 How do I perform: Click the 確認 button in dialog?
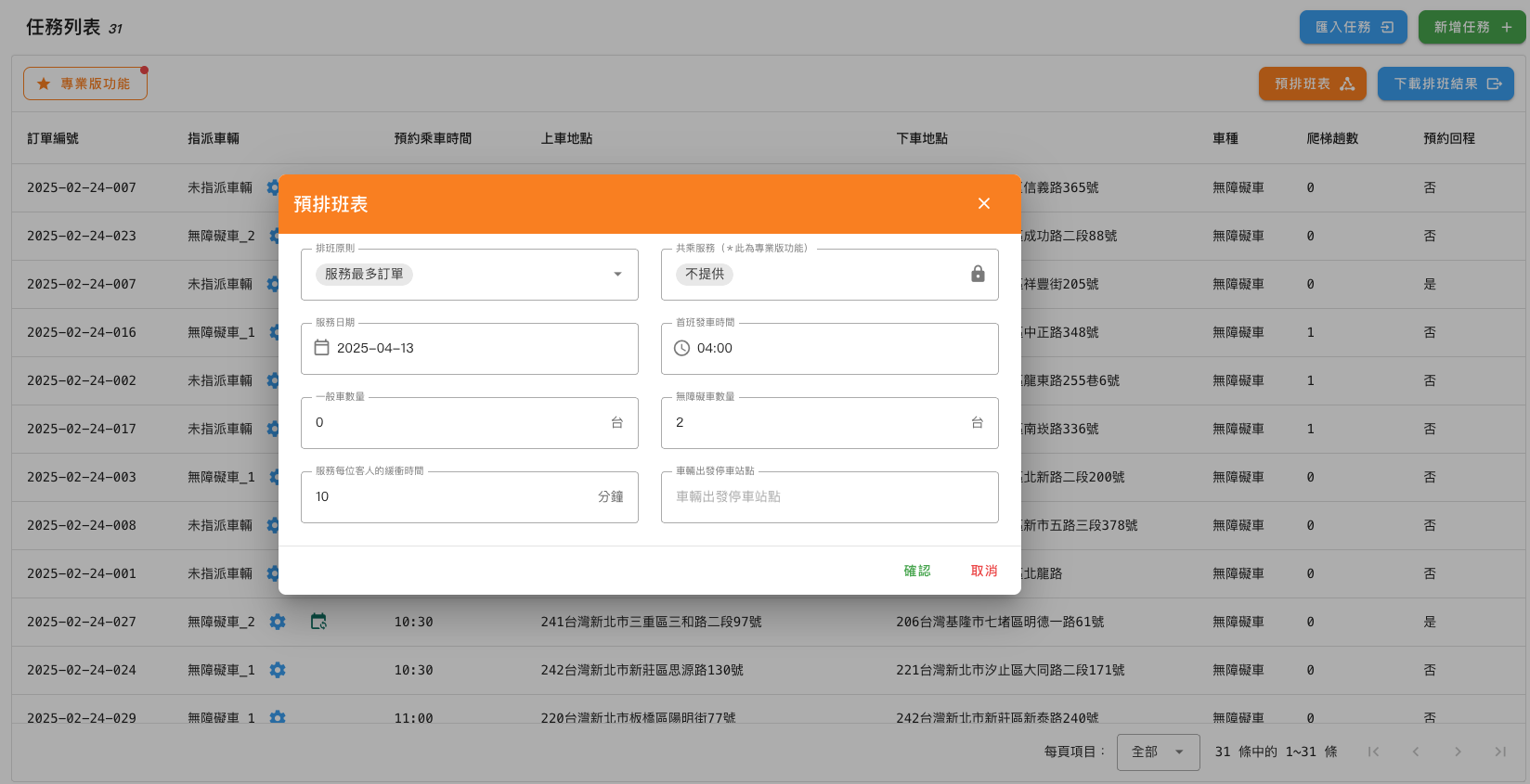point(917,571)
